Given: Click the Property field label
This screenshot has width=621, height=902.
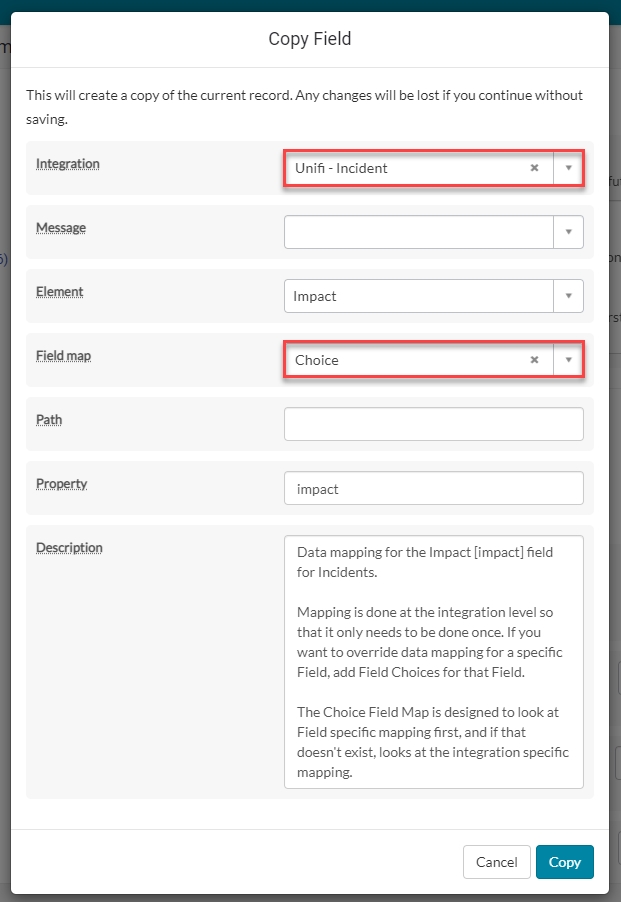Looking at the screenshot, I should 62,483.
